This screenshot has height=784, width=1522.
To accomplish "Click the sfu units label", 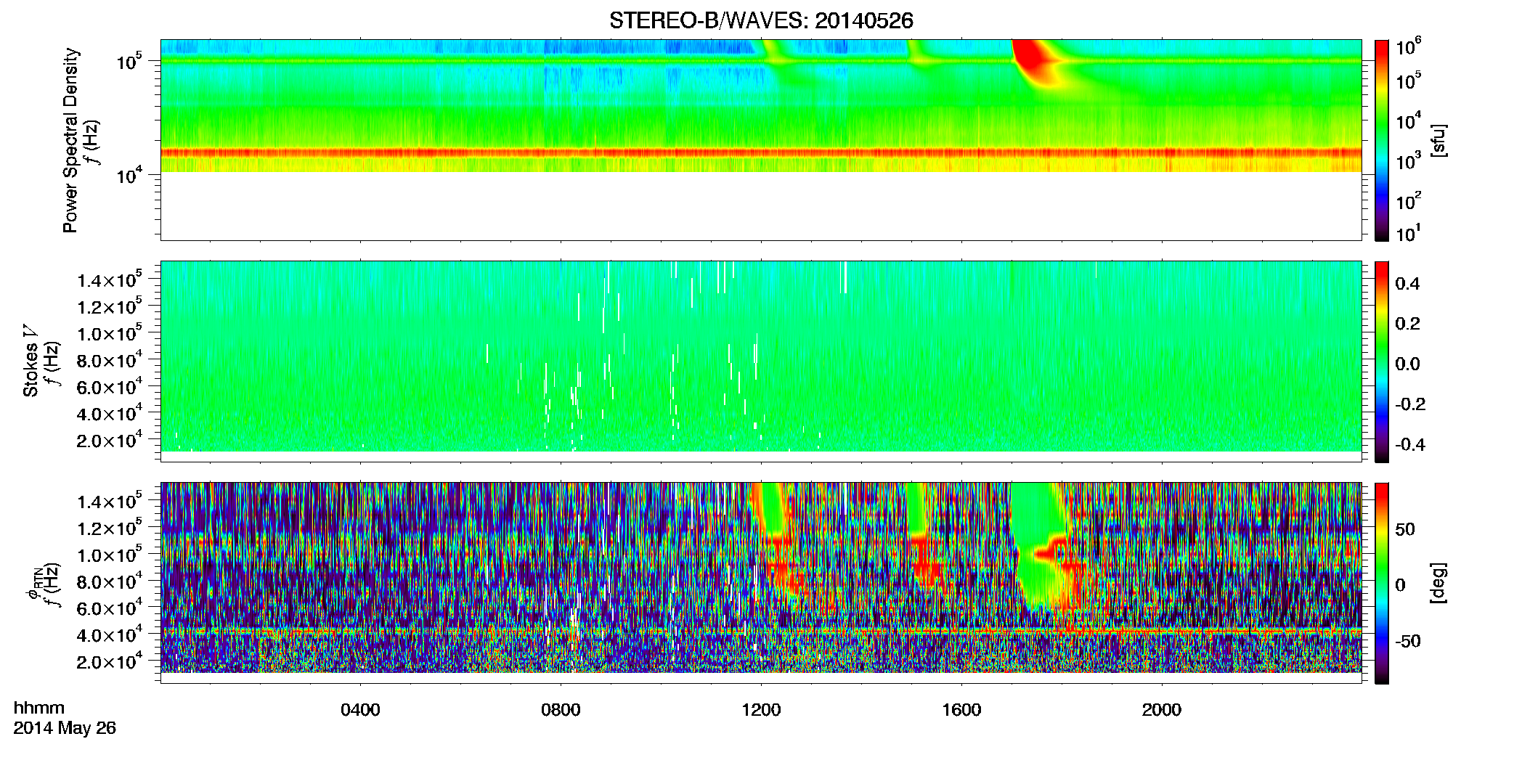I will pos(1438,141).
